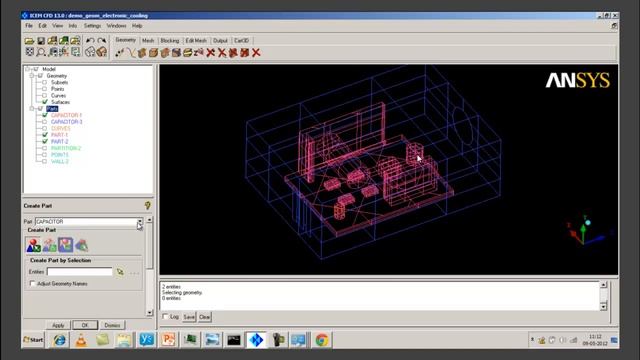Click the Fit Window icon

coord(29,52)
